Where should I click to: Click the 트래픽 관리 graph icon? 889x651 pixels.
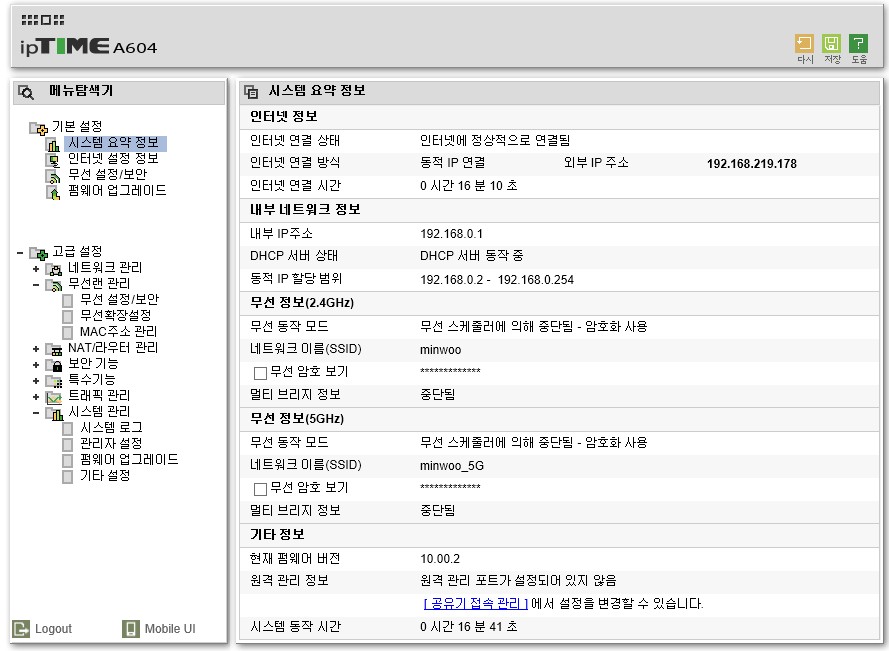pyautogui.click(x=54, y=398)
